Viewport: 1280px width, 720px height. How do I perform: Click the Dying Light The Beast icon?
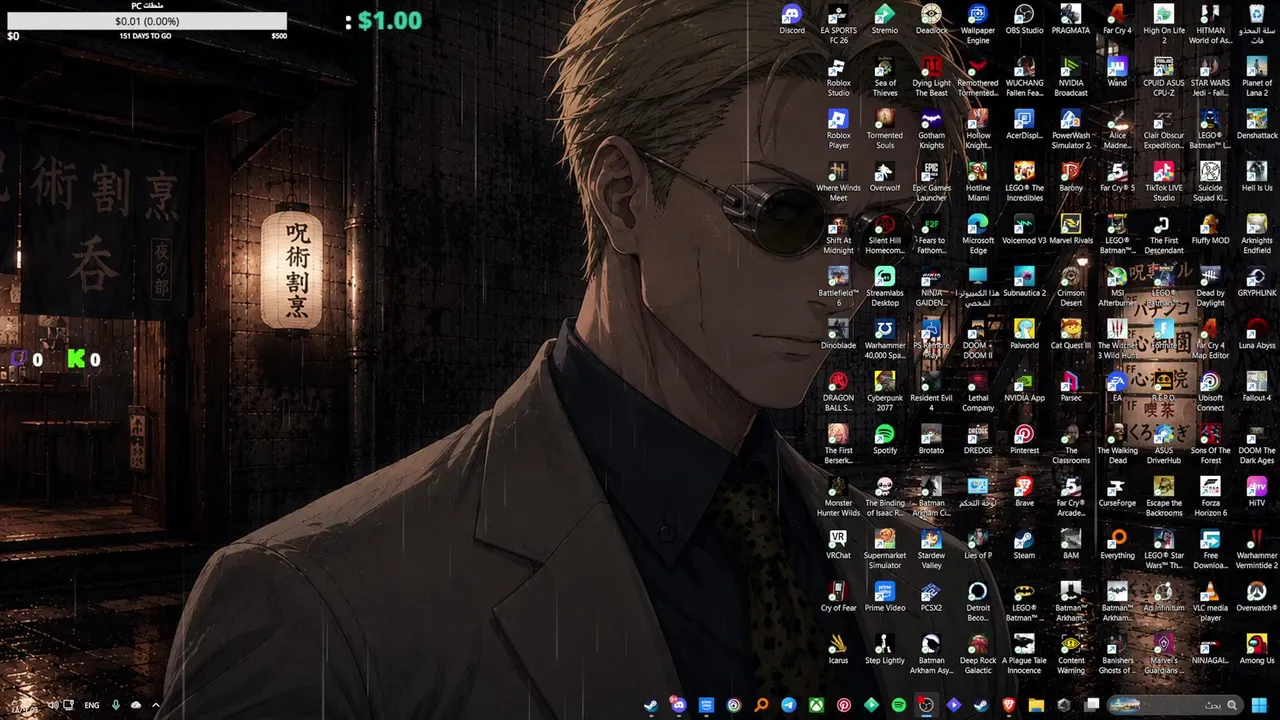pyautogui.click(x=931, y=77)
